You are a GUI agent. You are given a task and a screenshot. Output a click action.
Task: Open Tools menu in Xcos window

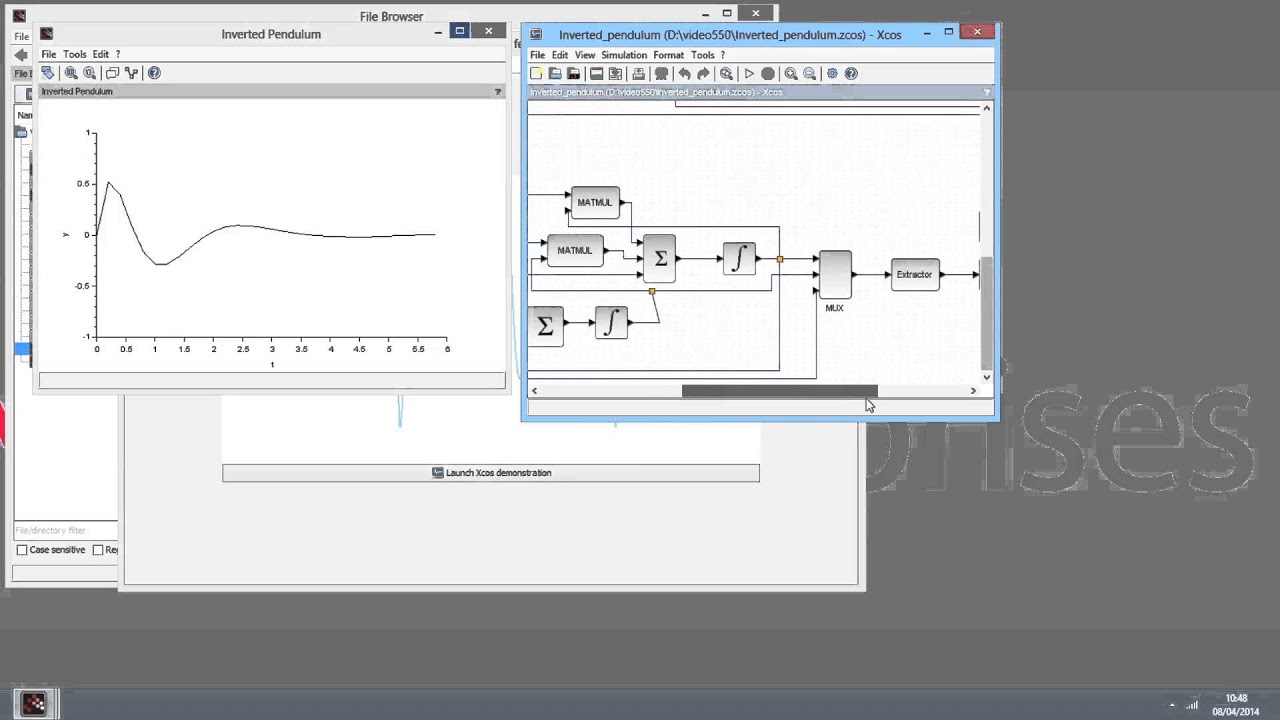pos(703,55)
